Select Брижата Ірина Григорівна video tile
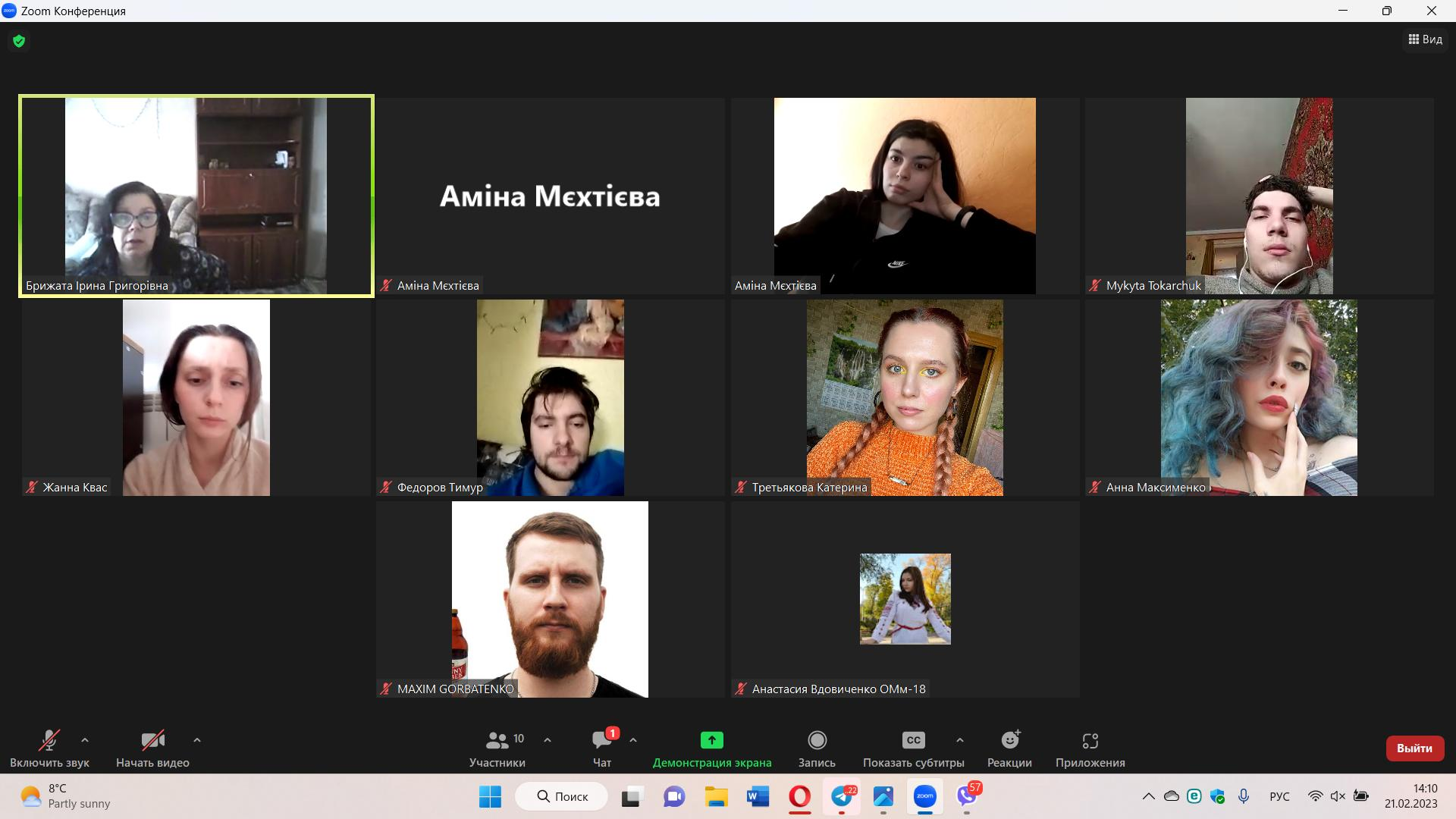The height and width of the screenshot is (819, 1456). (x=196, y=196)
